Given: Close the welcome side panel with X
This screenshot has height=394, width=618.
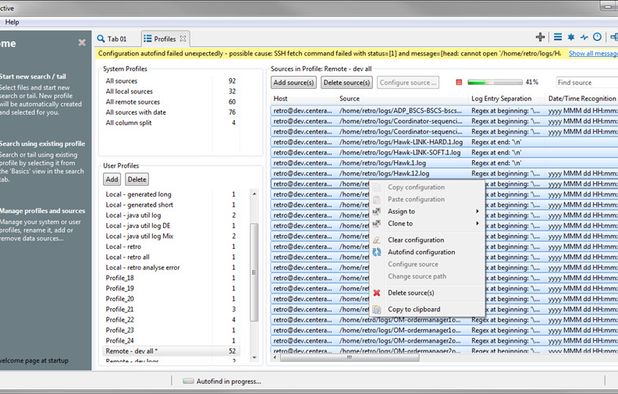Looking at the screenshot, I should click(82, 43).
